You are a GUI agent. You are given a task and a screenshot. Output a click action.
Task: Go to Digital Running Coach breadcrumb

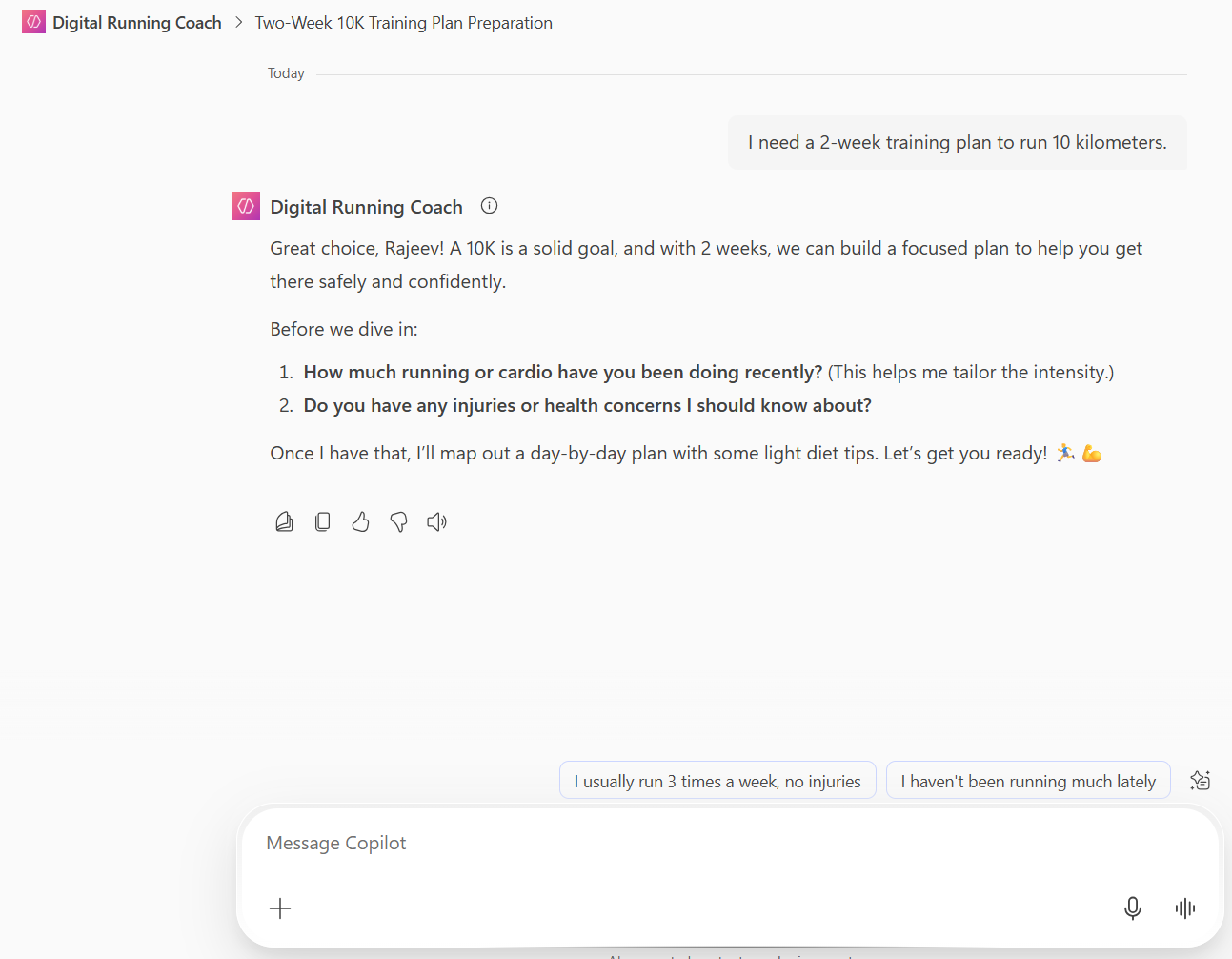click(x=136, y=23)
